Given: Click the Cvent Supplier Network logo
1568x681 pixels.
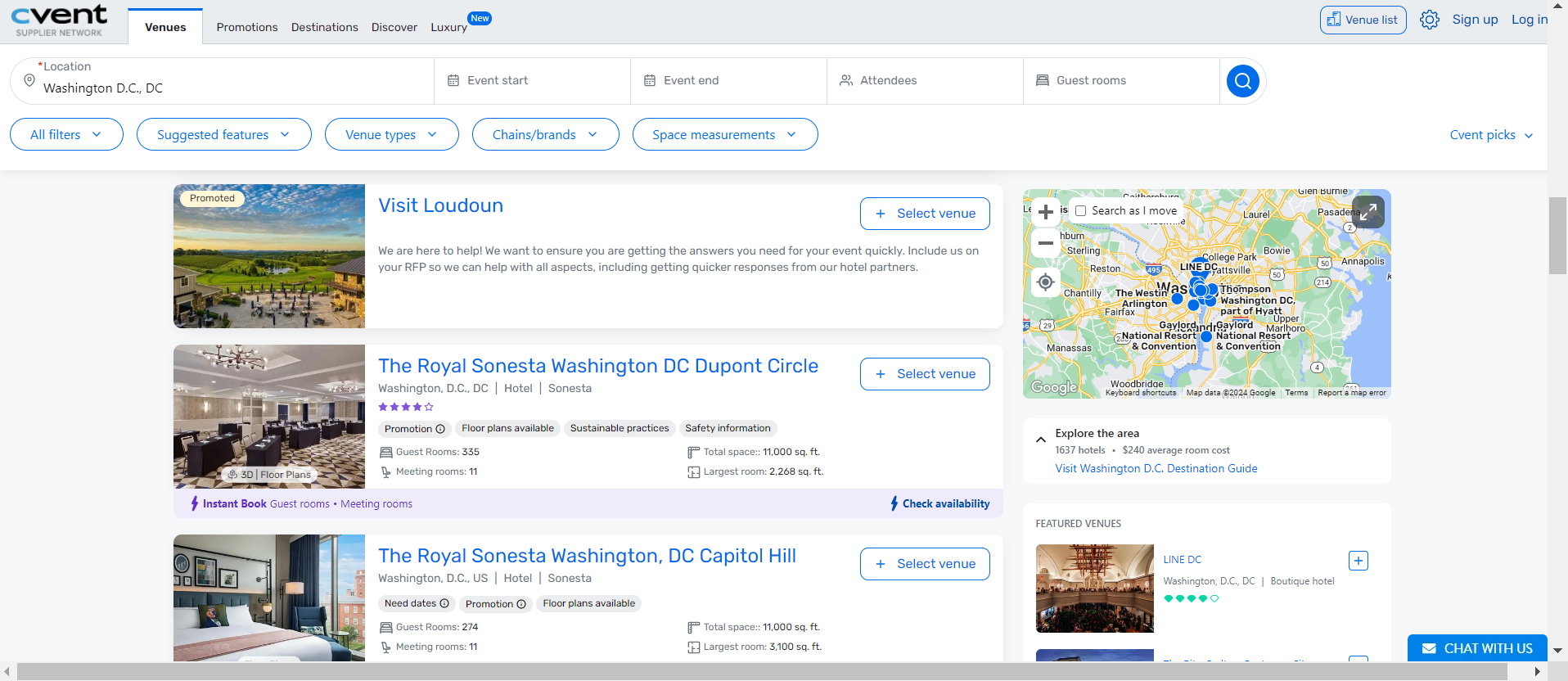Looking at the screenshot, I should 59,20.
